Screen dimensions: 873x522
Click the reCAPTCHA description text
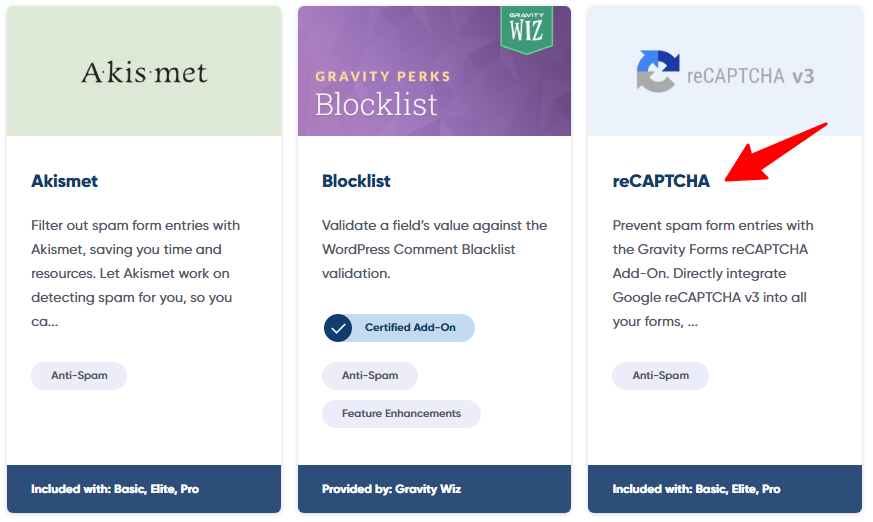tap(713, 273)
